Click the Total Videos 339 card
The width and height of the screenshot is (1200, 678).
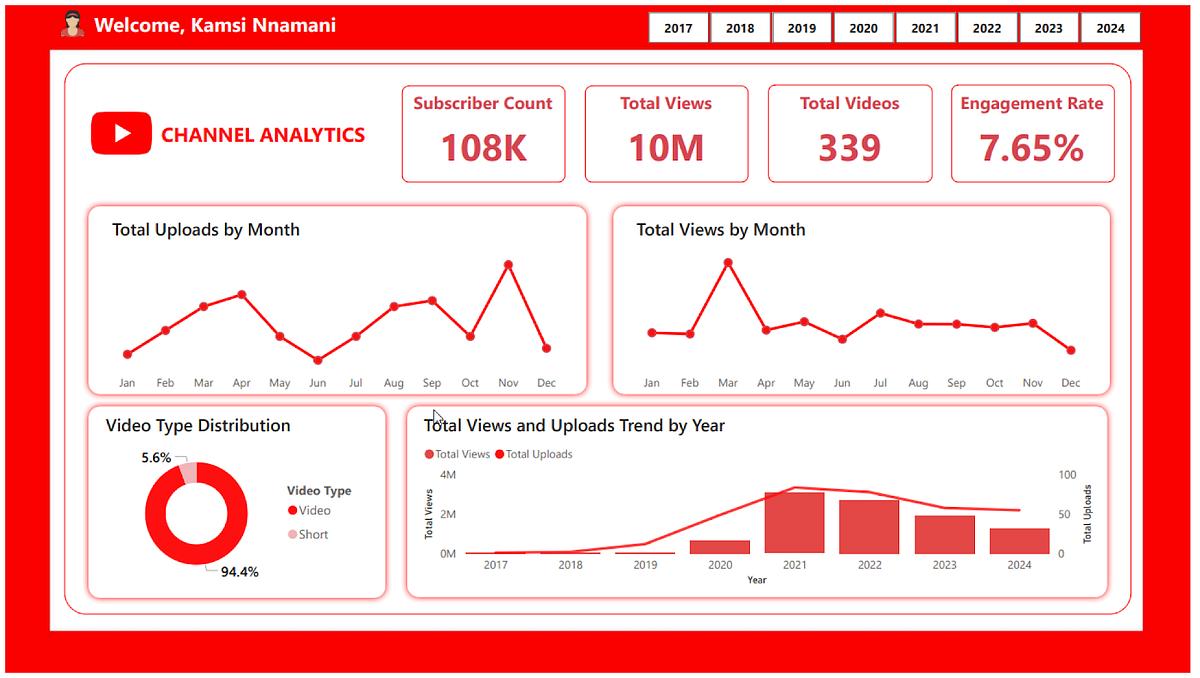click(850, 134)
